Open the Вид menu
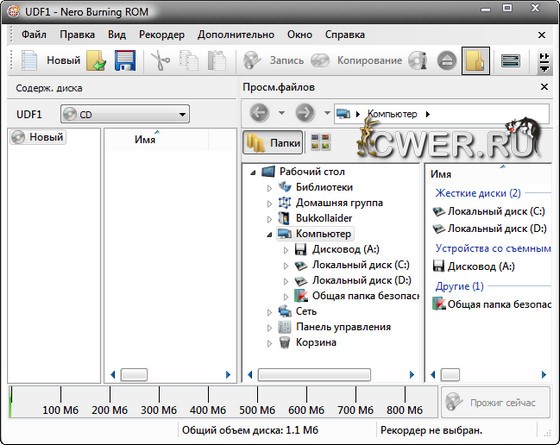The image size is (560, 445). click(117, 35)
